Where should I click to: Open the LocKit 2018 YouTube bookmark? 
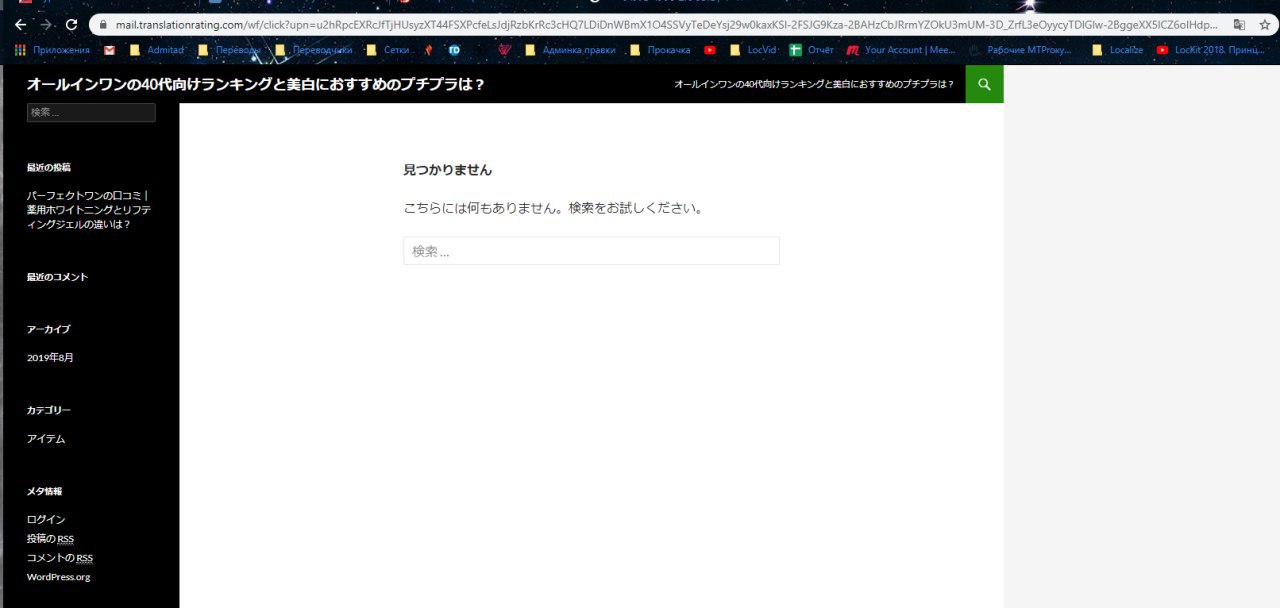point(1210,49)
